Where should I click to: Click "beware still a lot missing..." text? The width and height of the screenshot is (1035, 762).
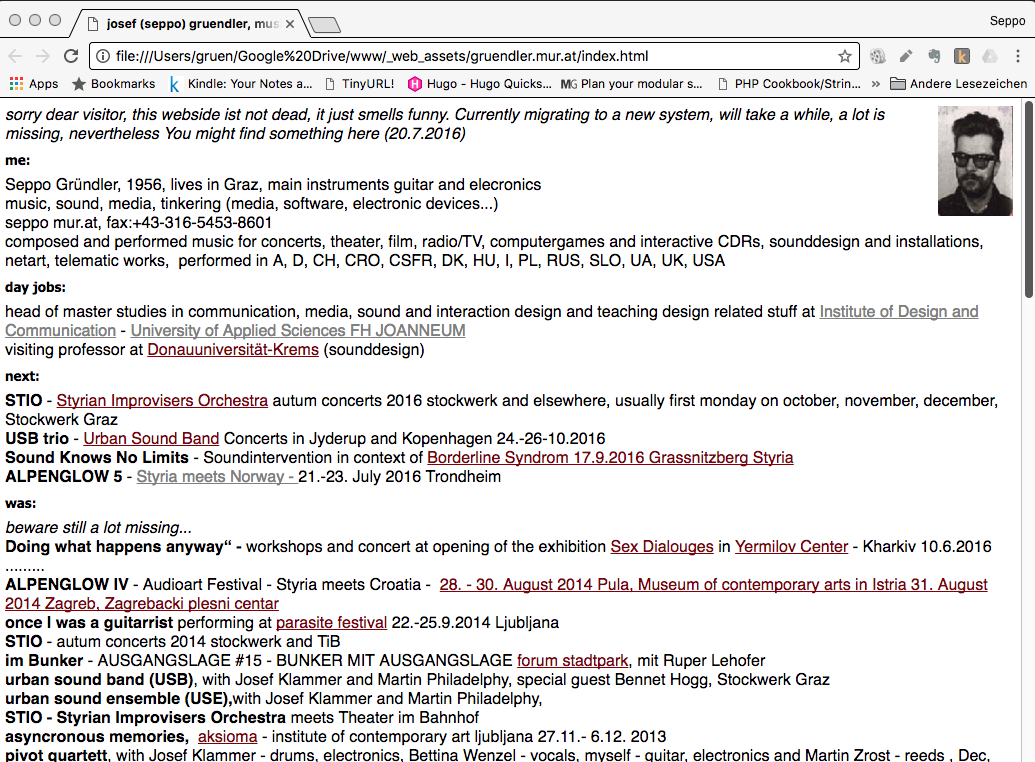(x=99, y=528)
